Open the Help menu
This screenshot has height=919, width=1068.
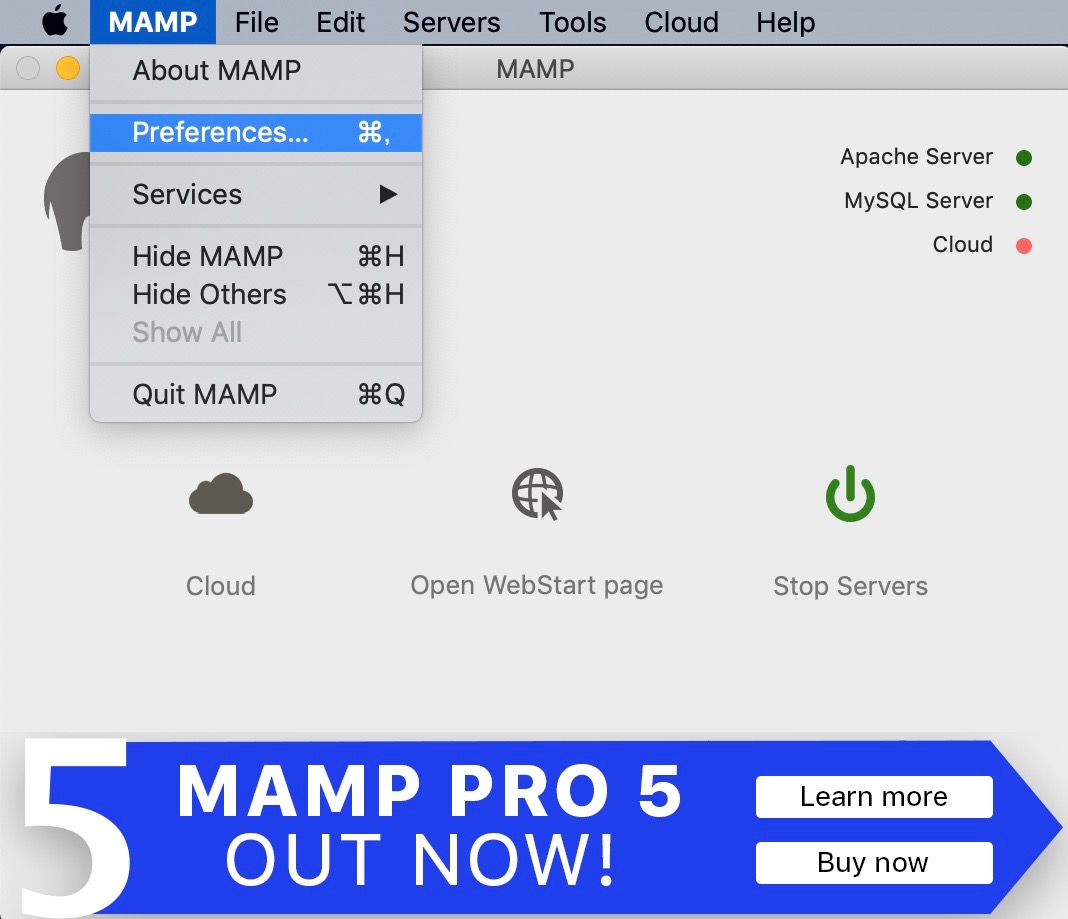(785, 22)
